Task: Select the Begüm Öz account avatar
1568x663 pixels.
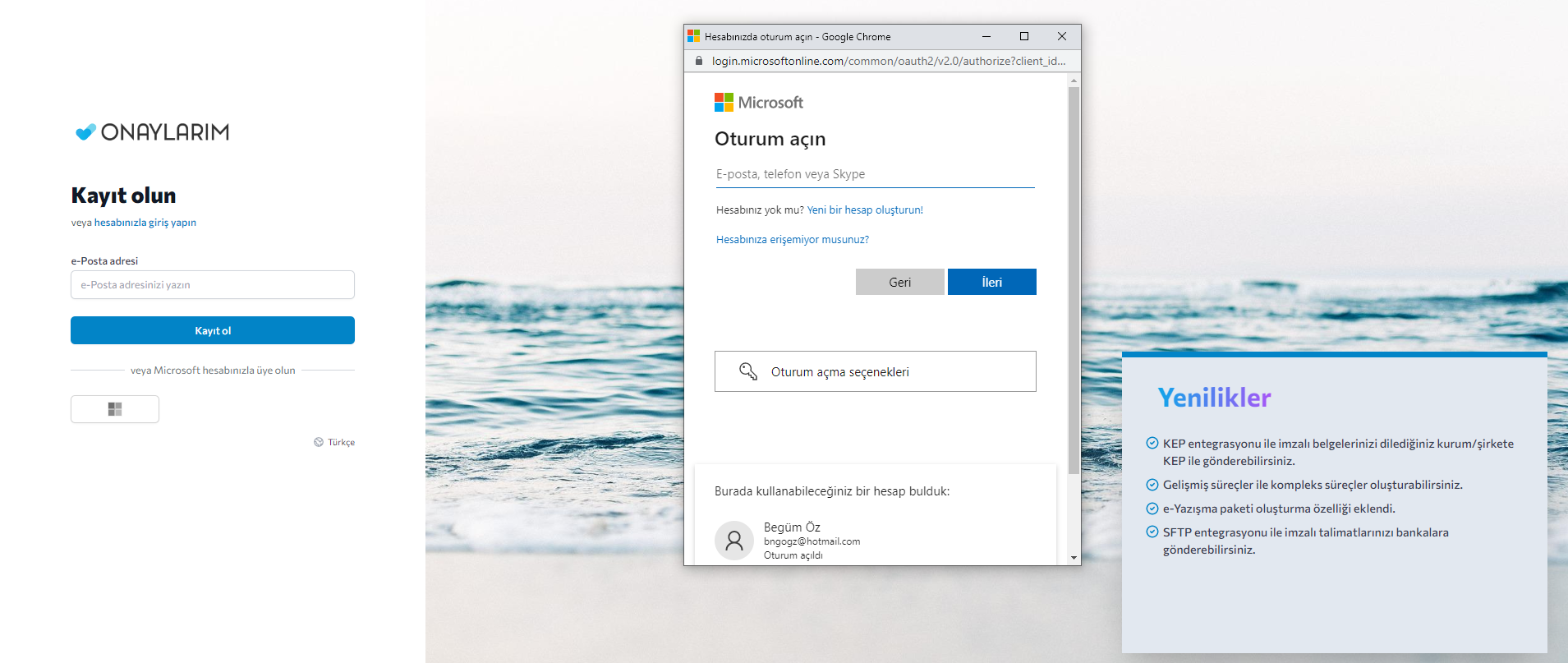Action: tap(733, 541)
